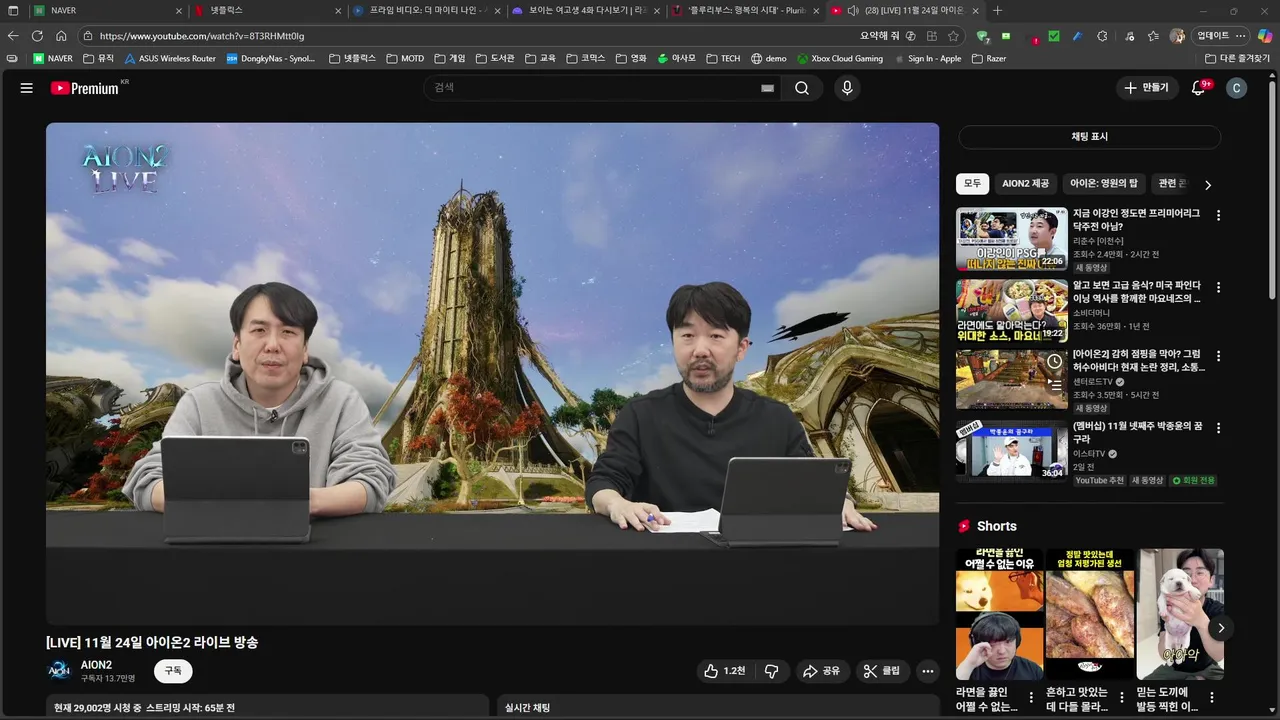Click the search magnifier button
The image size is (1280, 720).
pyautogui.click(x=802, y=88)
